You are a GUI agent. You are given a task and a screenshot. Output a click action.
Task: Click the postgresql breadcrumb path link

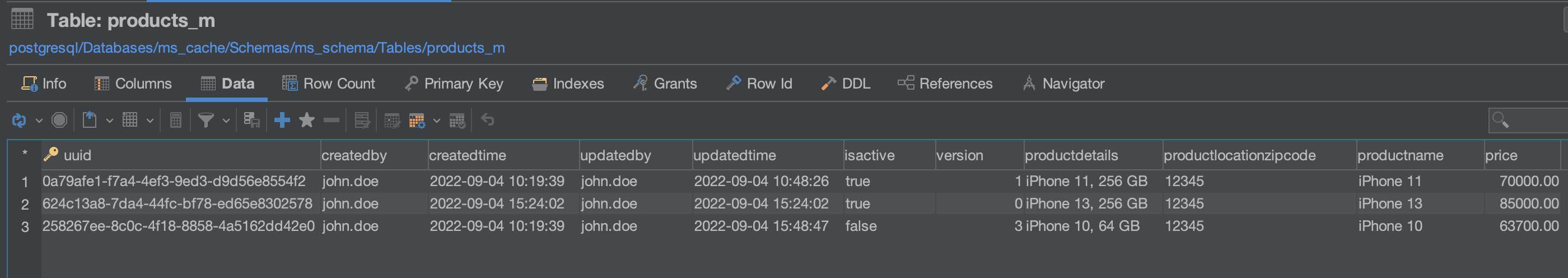point(256,48)
